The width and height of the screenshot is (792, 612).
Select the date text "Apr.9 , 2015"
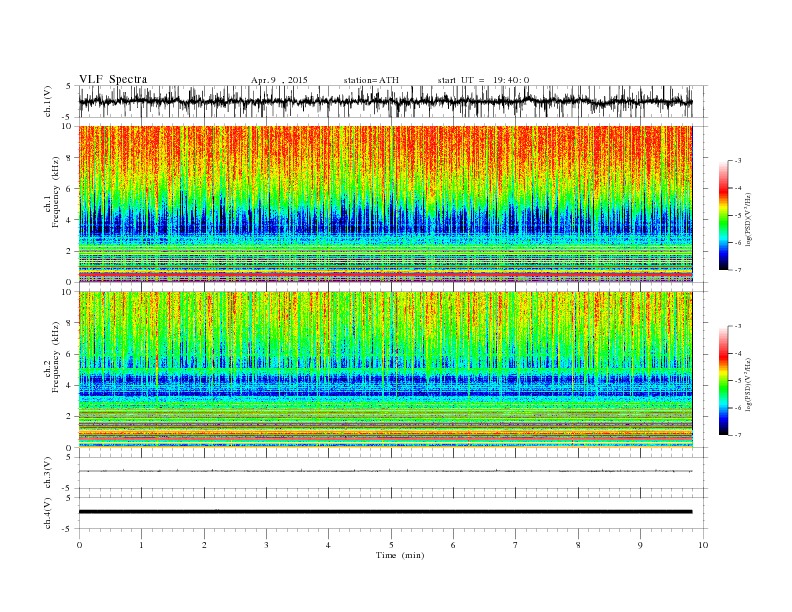[x=279, y=80]
